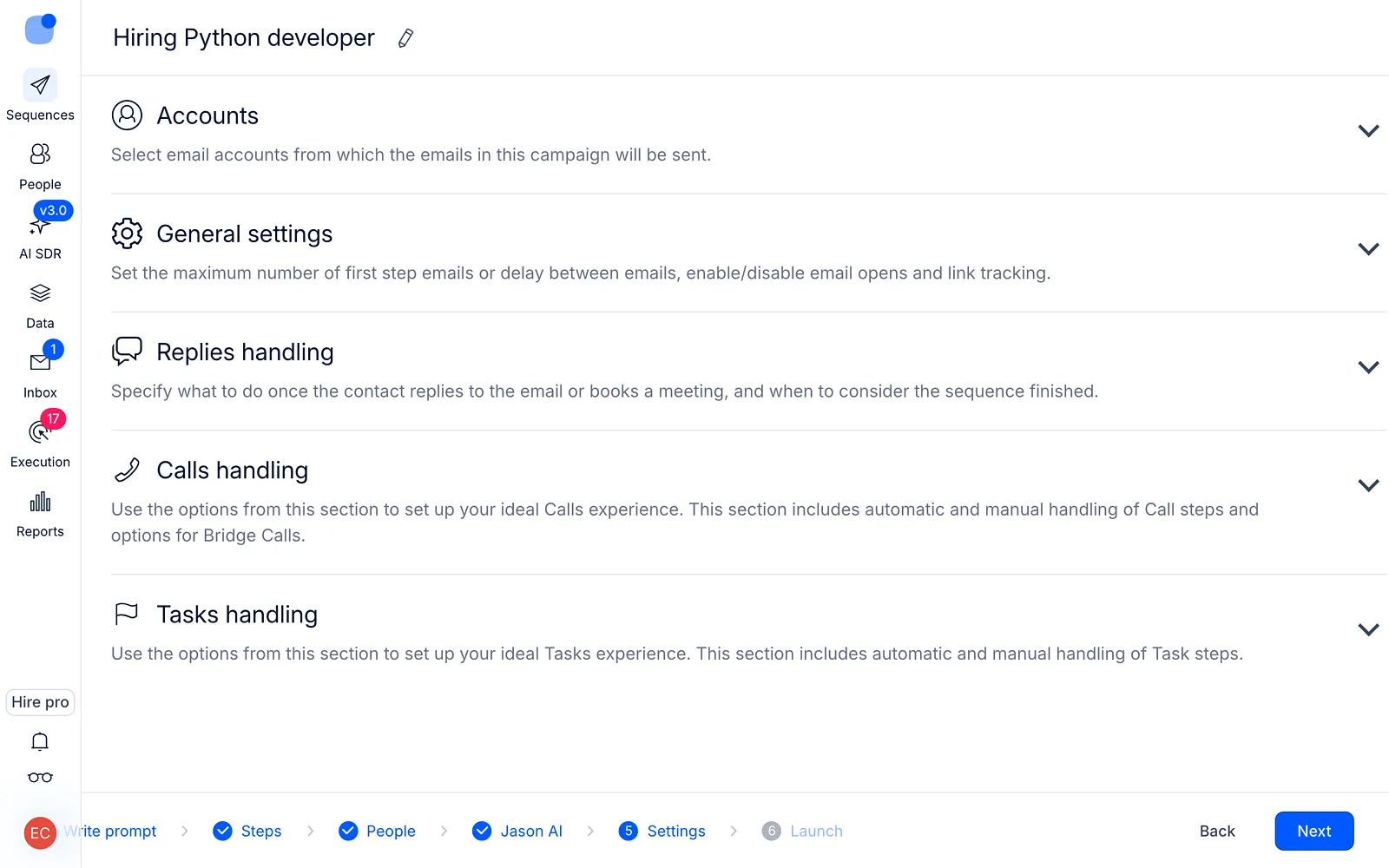
Task: Click the AI SDR sidebar label
Action: point(40,253)
